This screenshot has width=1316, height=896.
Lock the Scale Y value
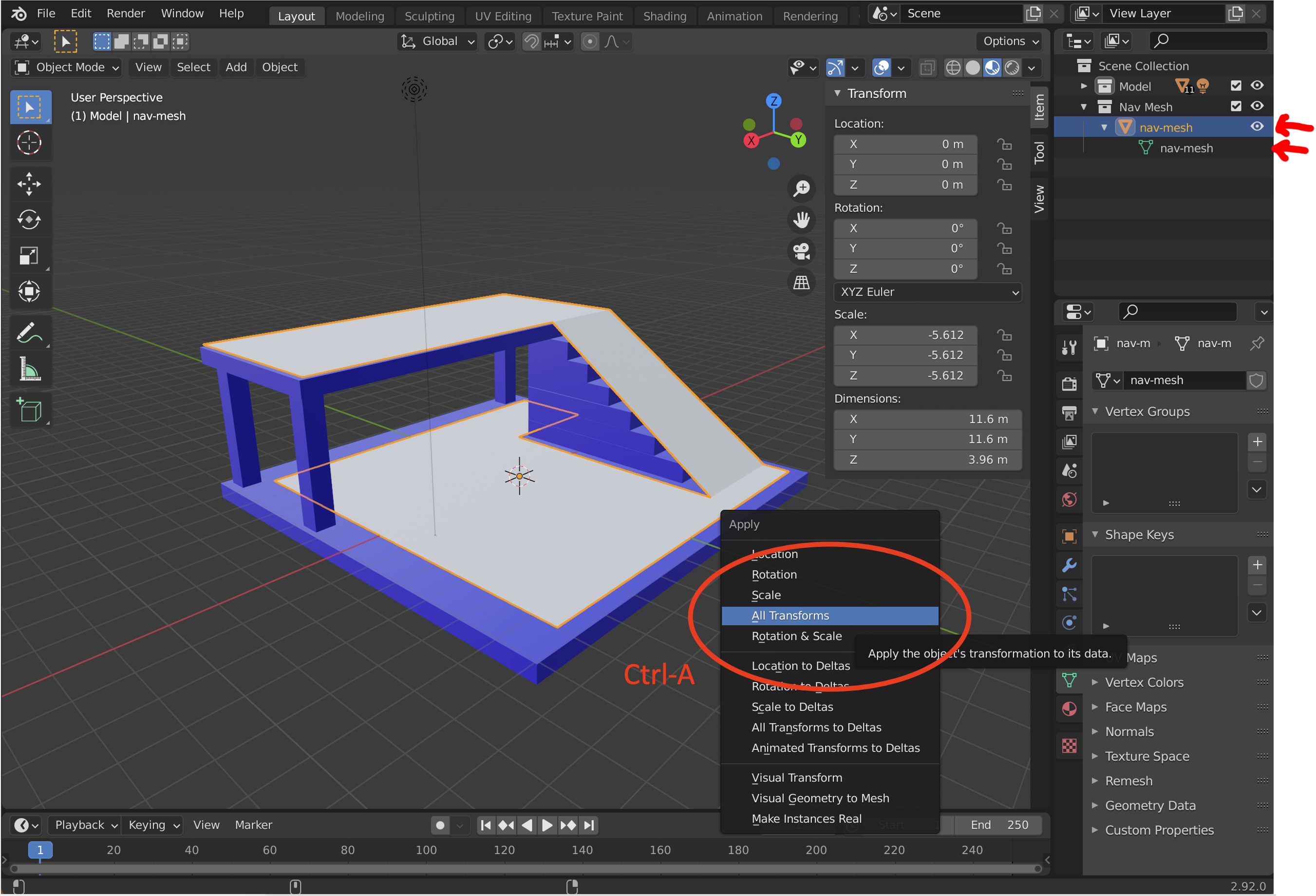[x=1005, y=355]
